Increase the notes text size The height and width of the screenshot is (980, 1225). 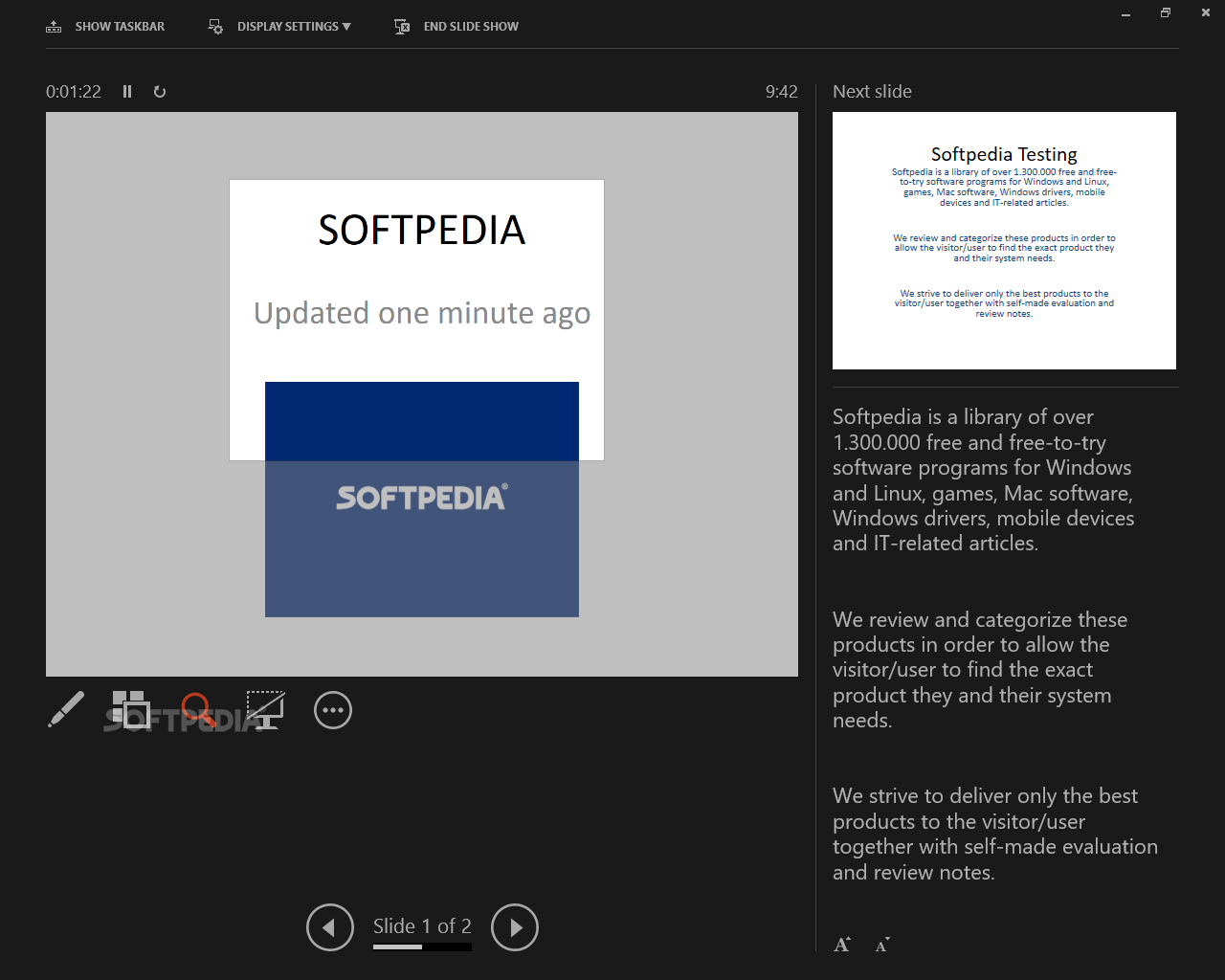tap(842, 945)
